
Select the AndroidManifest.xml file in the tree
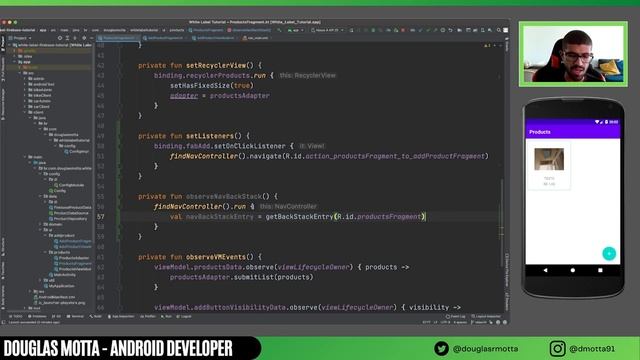coord(55,297)
